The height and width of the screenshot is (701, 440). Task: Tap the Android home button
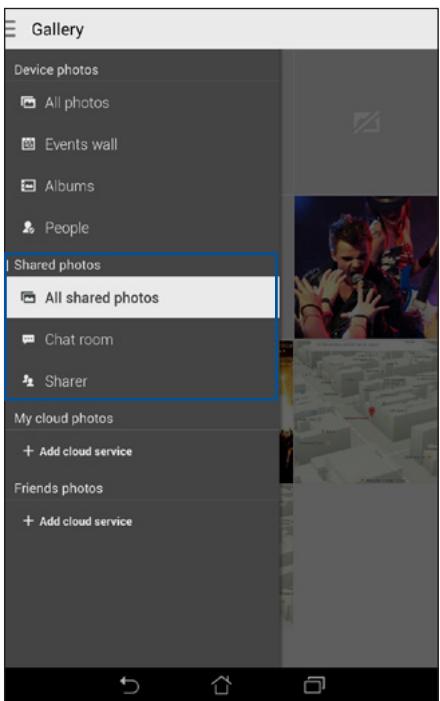point(221,684)
